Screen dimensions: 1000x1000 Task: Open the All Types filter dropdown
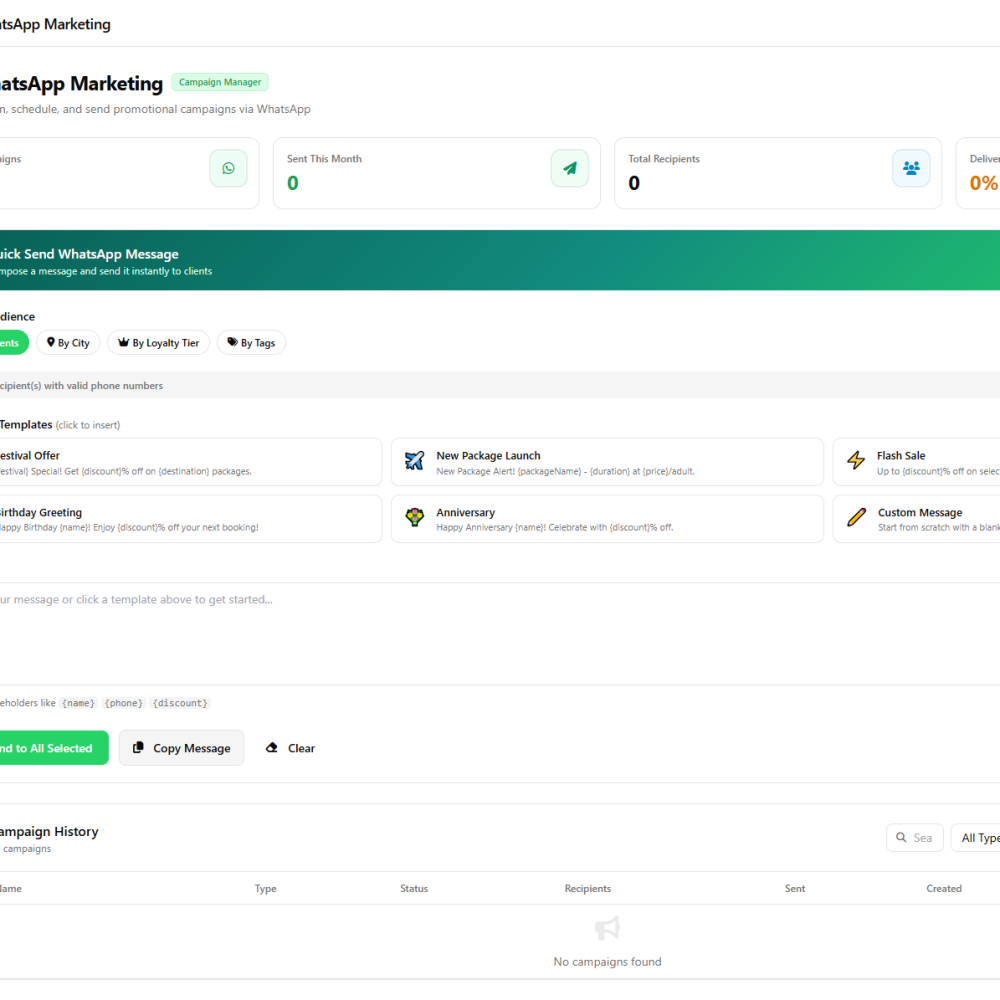coord(976,838)
